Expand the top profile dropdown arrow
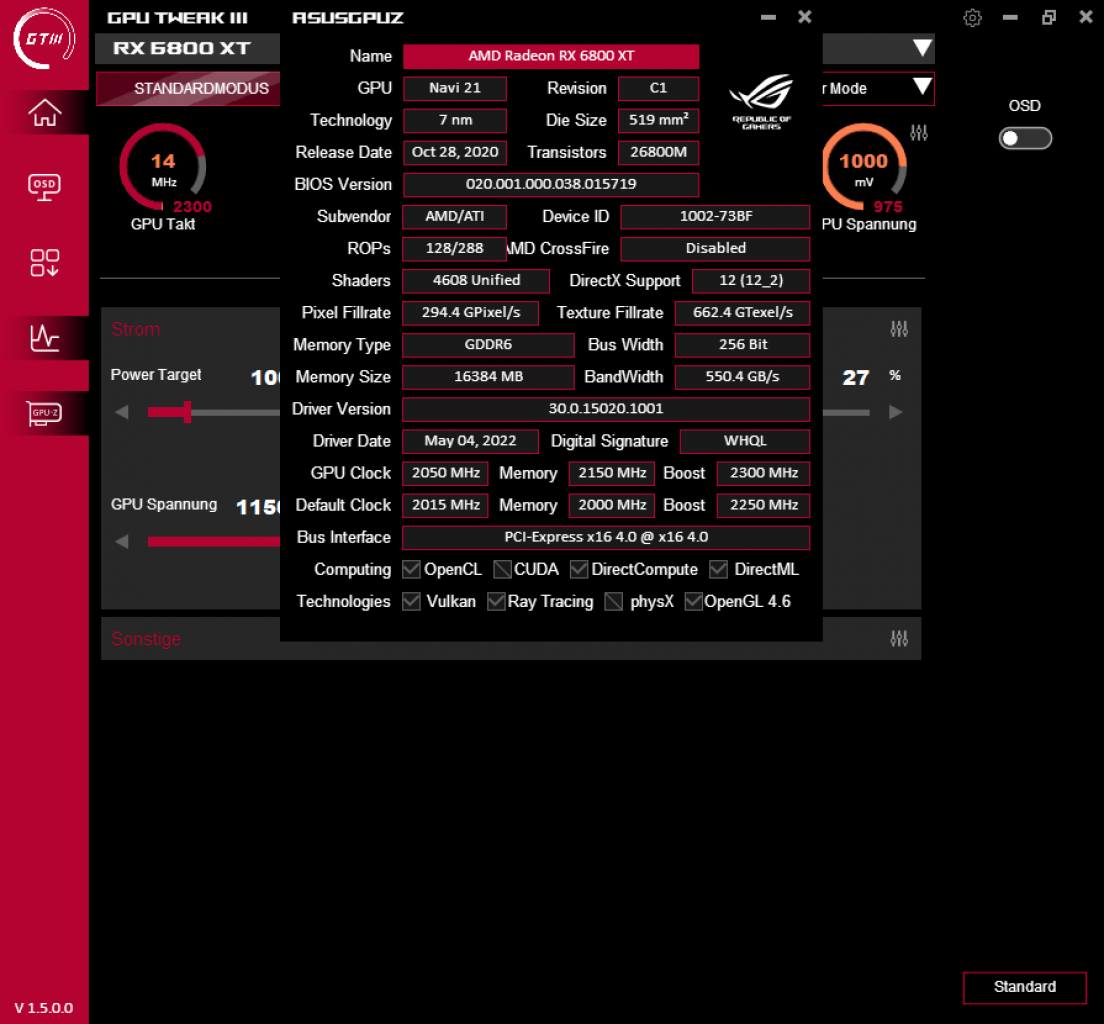 tap(922, 48)
